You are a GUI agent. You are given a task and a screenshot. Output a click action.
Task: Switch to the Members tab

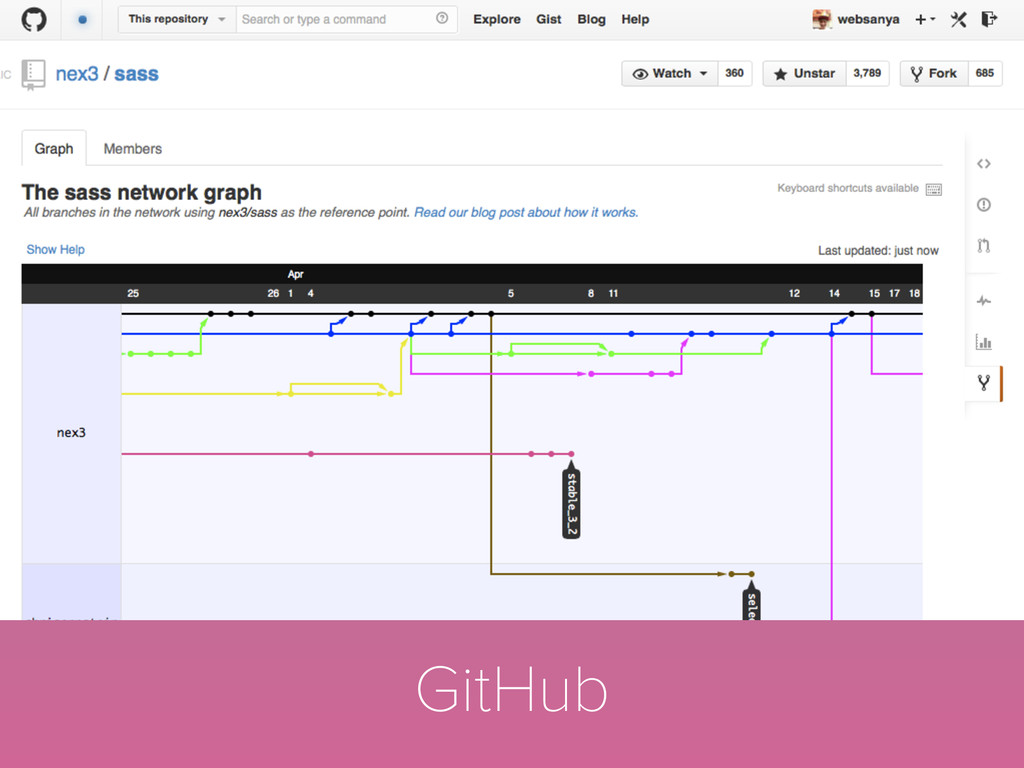133,149
